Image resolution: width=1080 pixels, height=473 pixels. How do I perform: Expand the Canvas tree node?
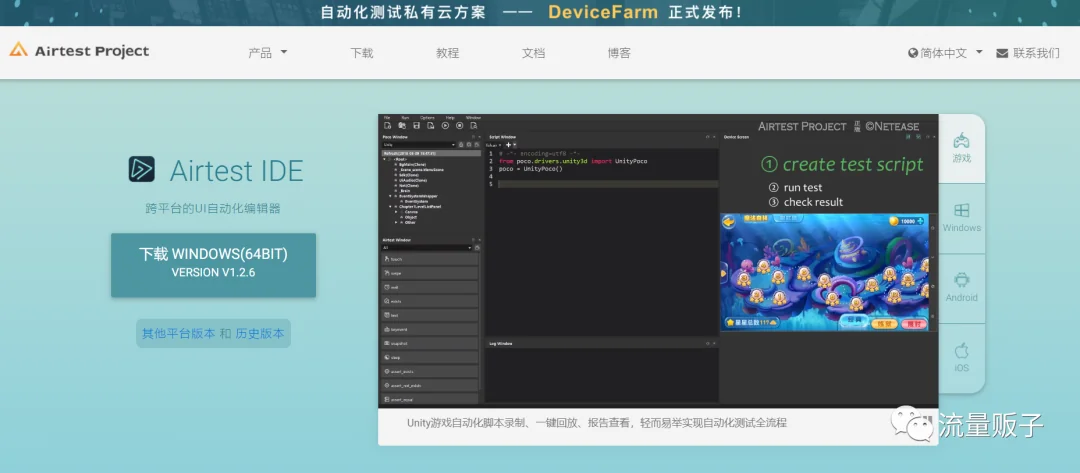pos(396,211)
